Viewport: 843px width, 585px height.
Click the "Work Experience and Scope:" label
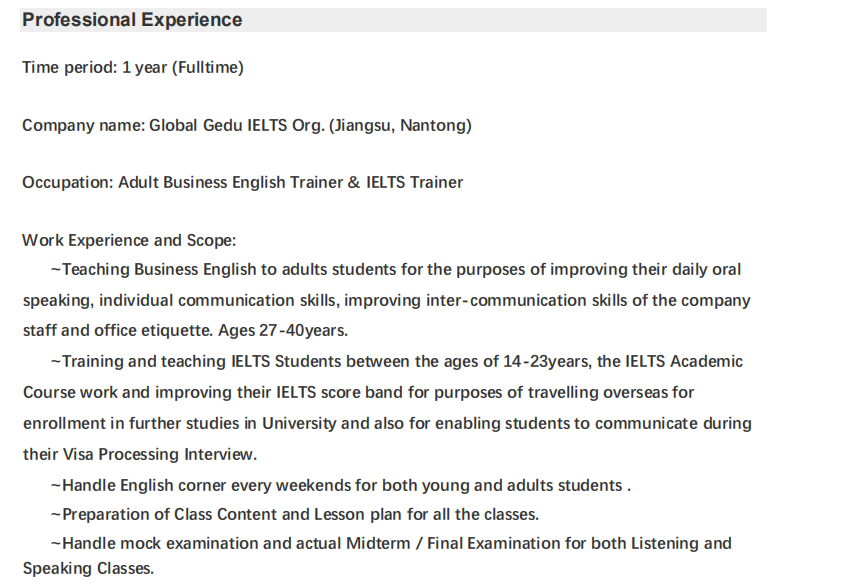pos(128,241)
